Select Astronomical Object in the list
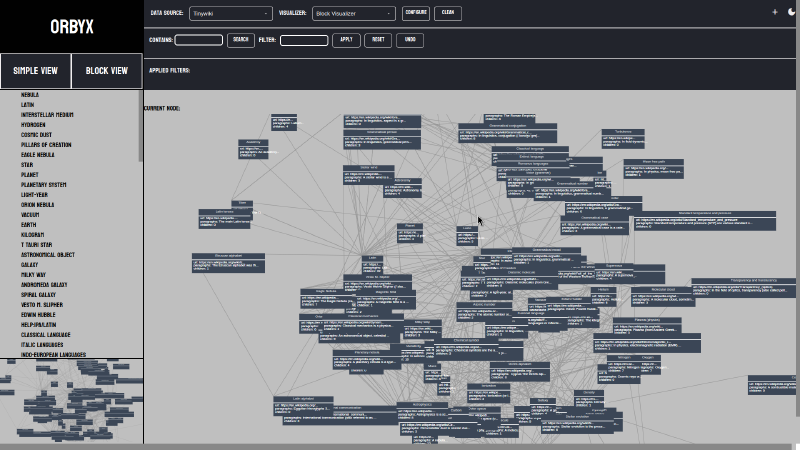The height and width of the screenshot is (450, 800). tap(47, 255)
